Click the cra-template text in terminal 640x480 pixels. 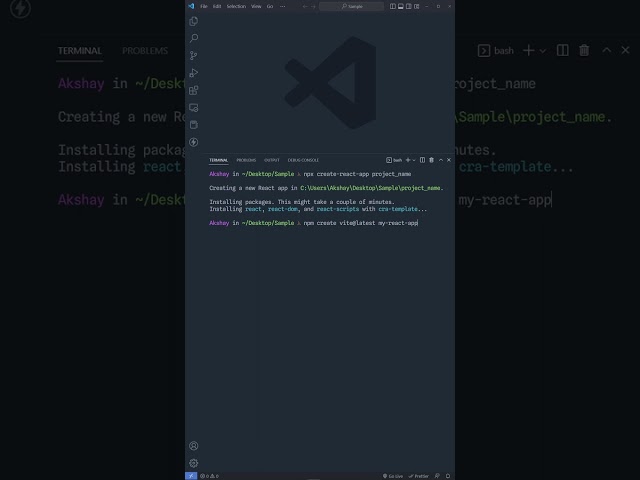(398, 209)
